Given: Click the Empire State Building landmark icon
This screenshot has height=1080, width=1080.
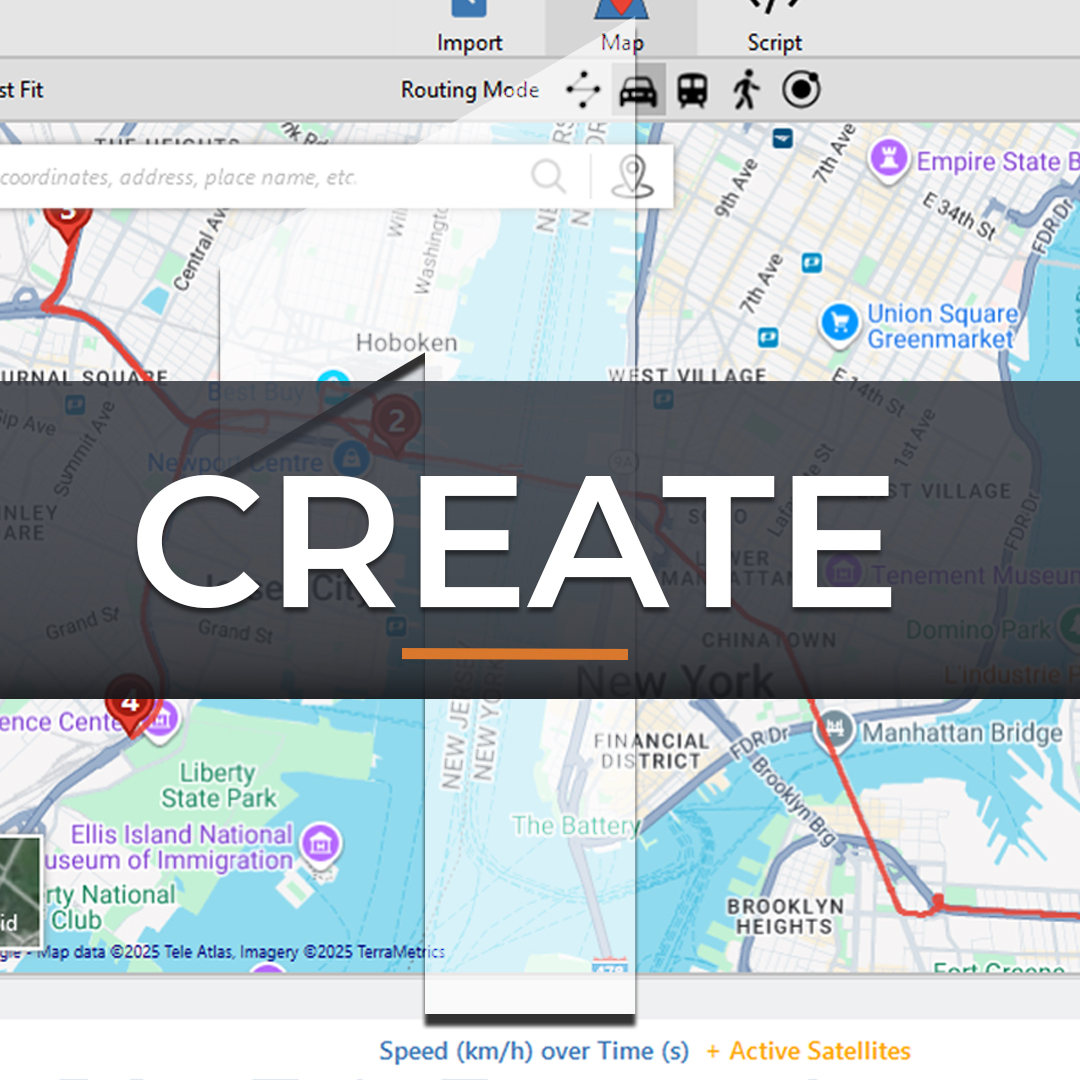Looking at the screenshot, I should pyautogui.click(x=887, y=160).
